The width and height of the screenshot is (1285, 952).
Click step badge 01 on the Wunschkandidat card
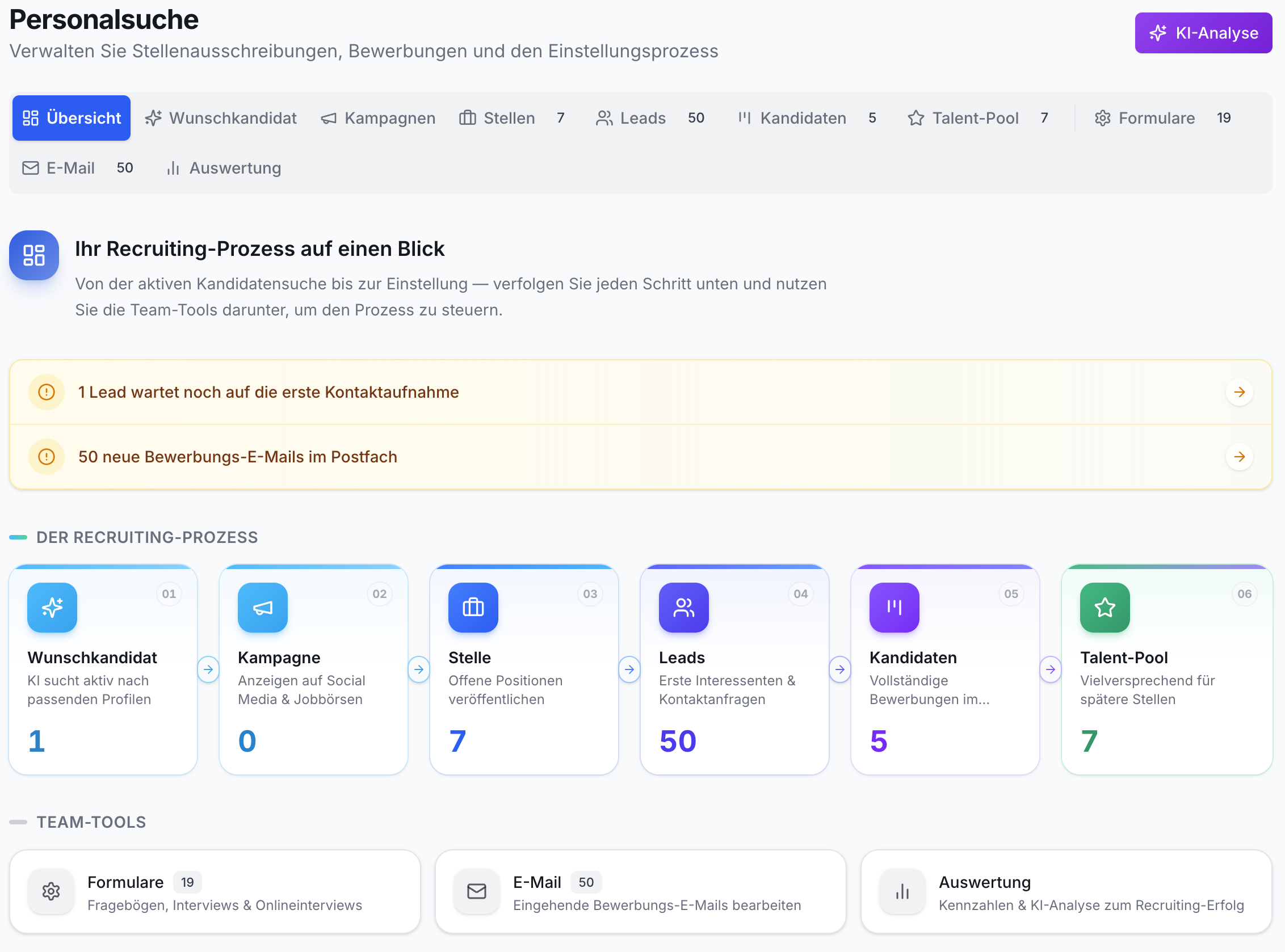(x=169, y=593)
